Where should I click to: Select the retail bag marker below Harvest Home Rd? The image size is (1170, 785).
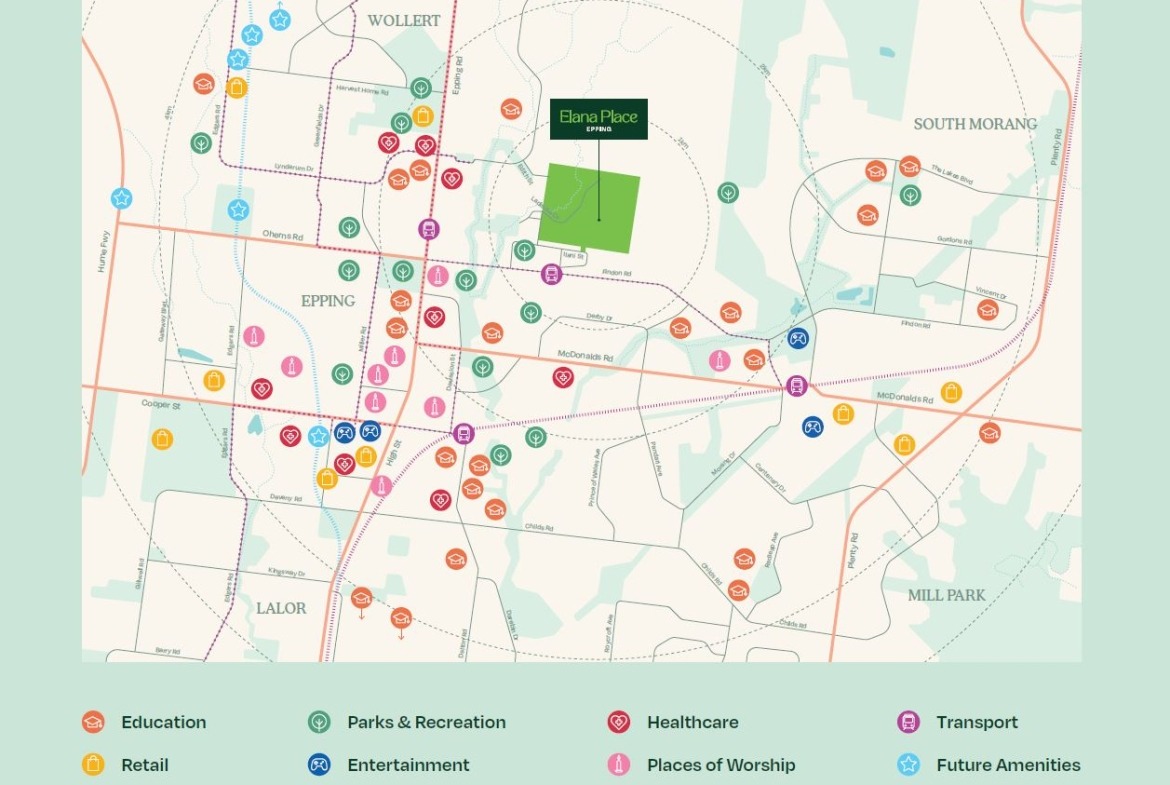click(x=422, y=116)
